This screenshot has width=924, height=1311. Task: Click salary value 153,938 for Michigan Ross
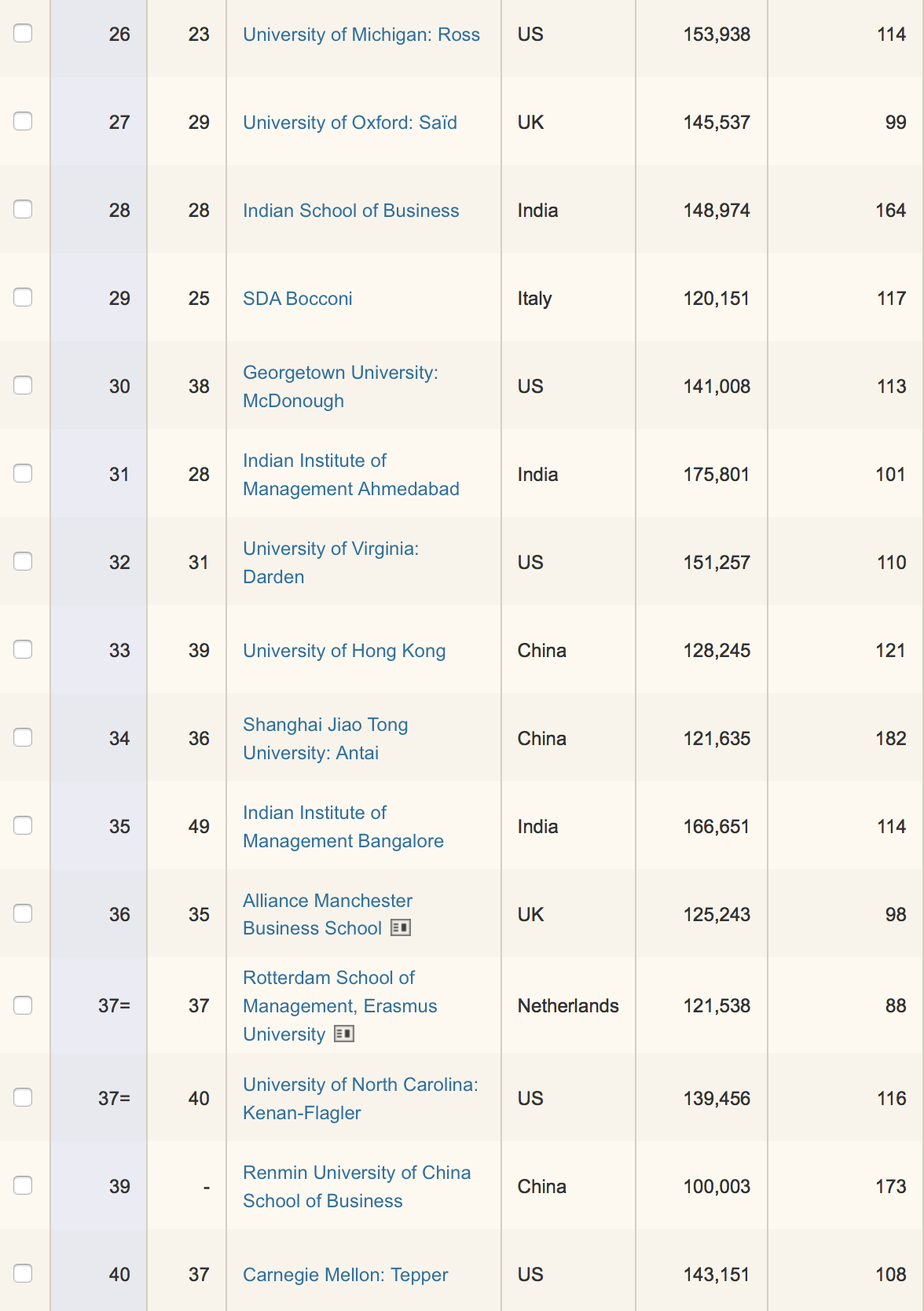717,35
